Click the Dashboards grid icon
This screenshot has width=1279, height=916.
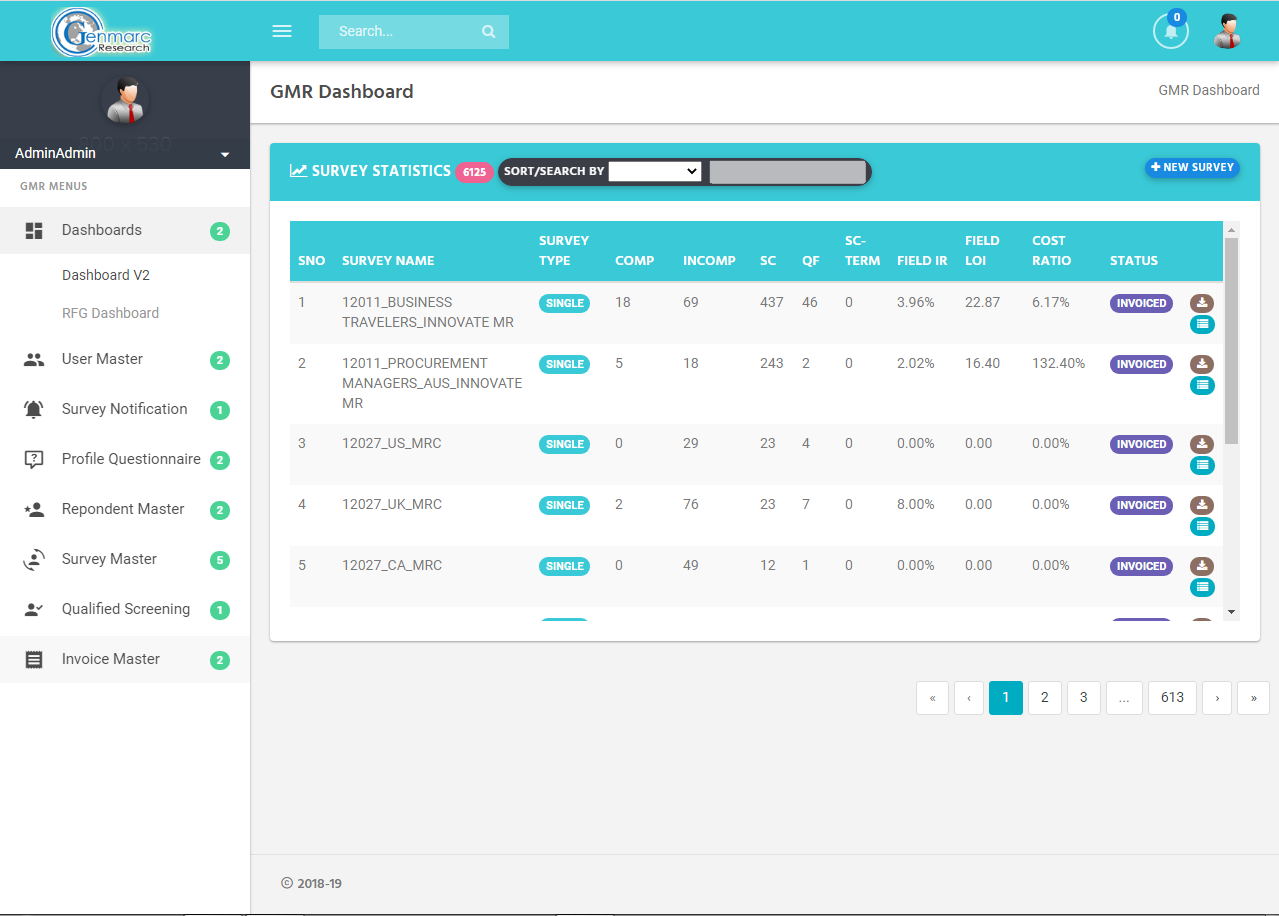point(34,230)
